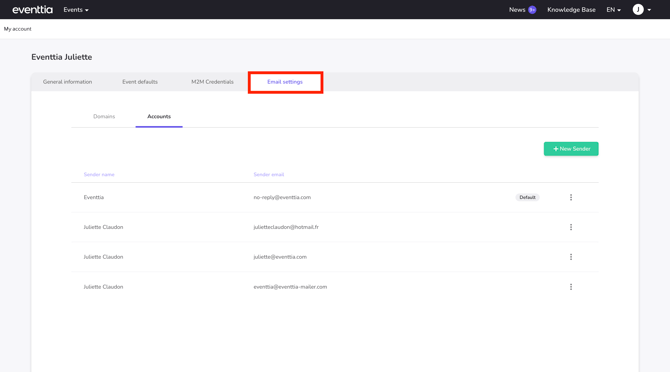Open options menu for julietteclaudon@hotmail.fr
Screen dimensions: 670x372
(571, 227)
